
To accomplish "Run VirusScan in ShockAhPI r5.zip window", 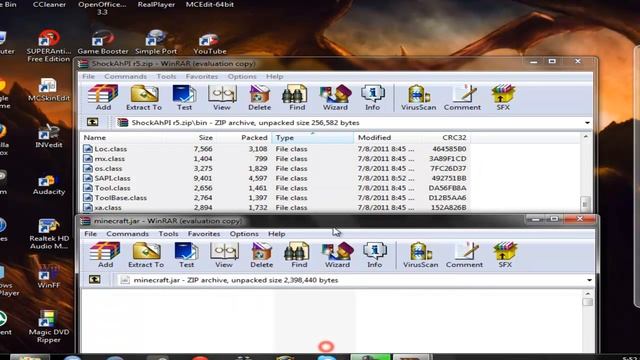I will (418, 98).
